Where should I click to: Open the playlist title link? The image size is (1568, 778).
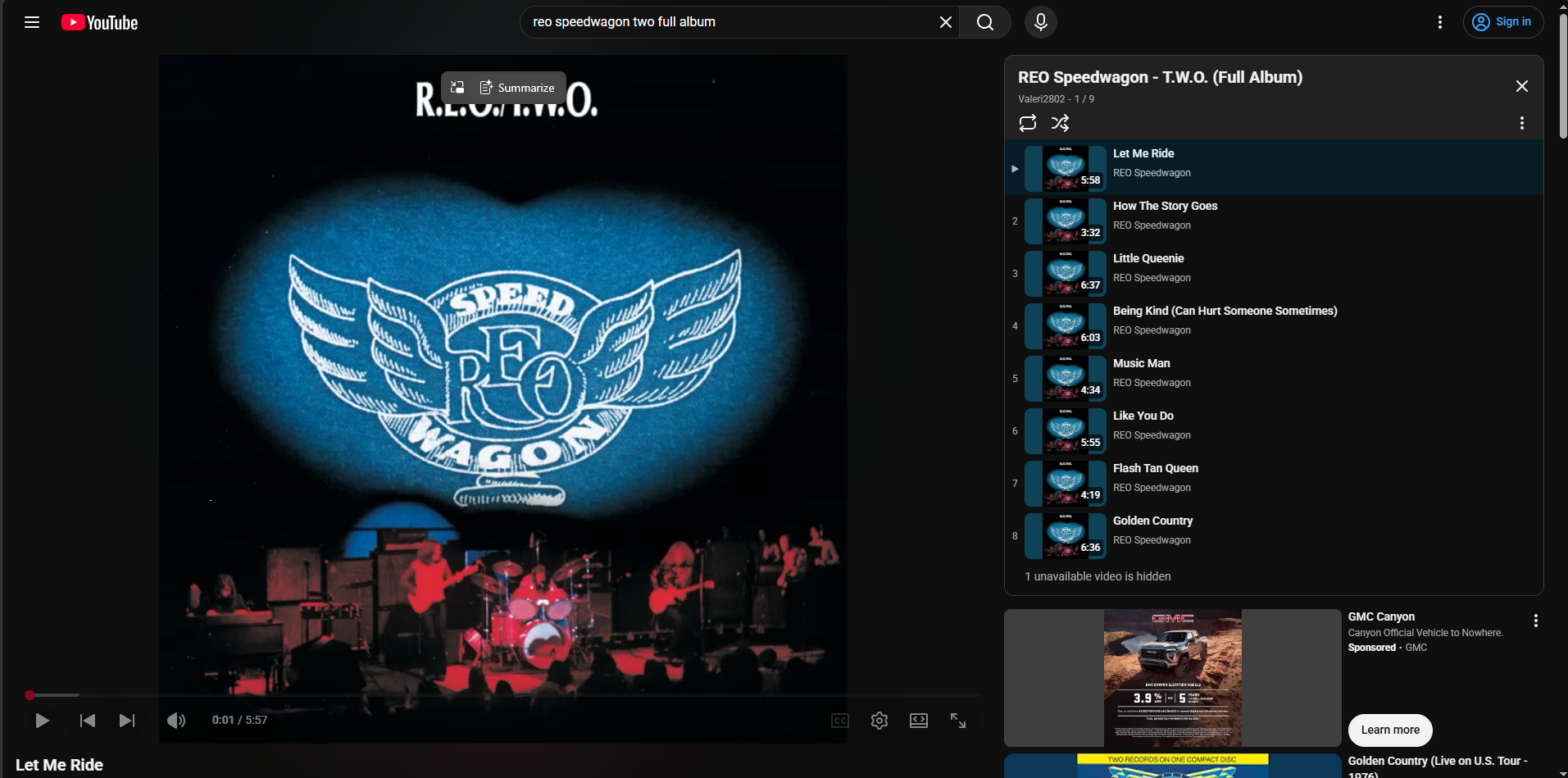pyautogui.click(x=1160, y=77)
